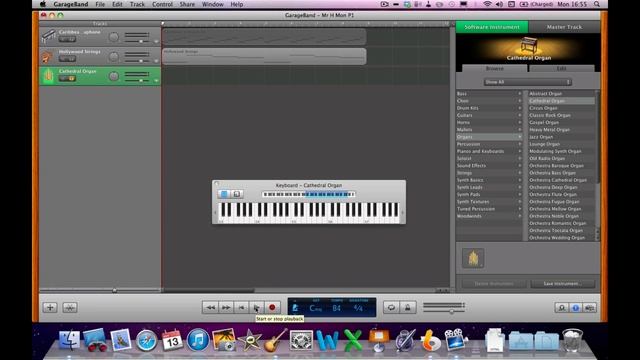Click the keyboard octave range overview
640x360 pixels.
coord(309,194)
